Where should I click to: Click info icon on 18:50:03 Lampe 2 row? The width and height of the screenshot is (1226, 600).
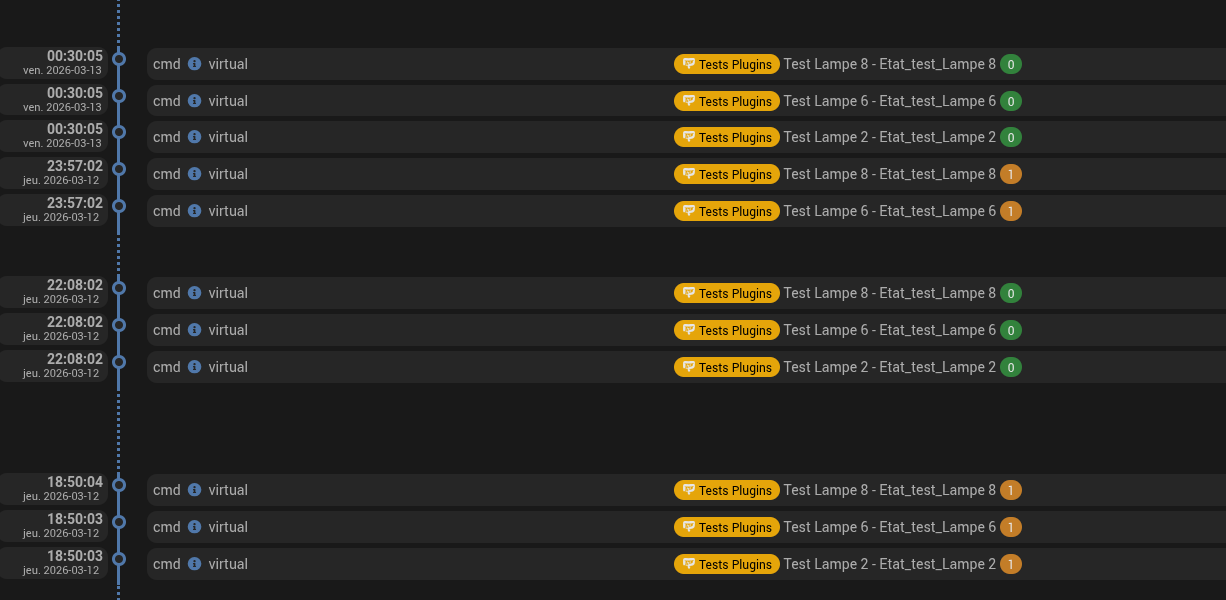[x=195, y=564]
